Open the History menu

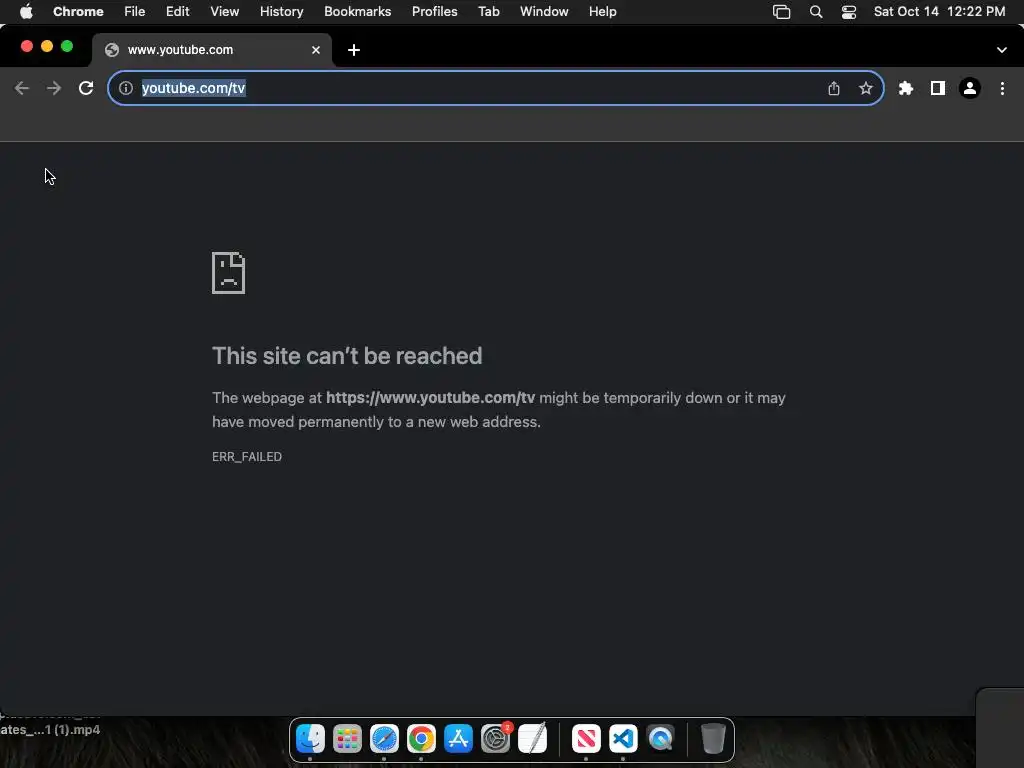coord(281,12)
